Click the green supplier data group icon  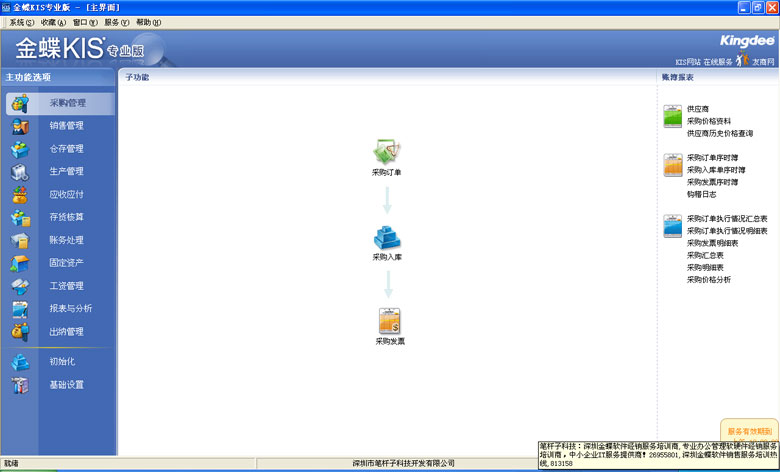coord(673,116)
